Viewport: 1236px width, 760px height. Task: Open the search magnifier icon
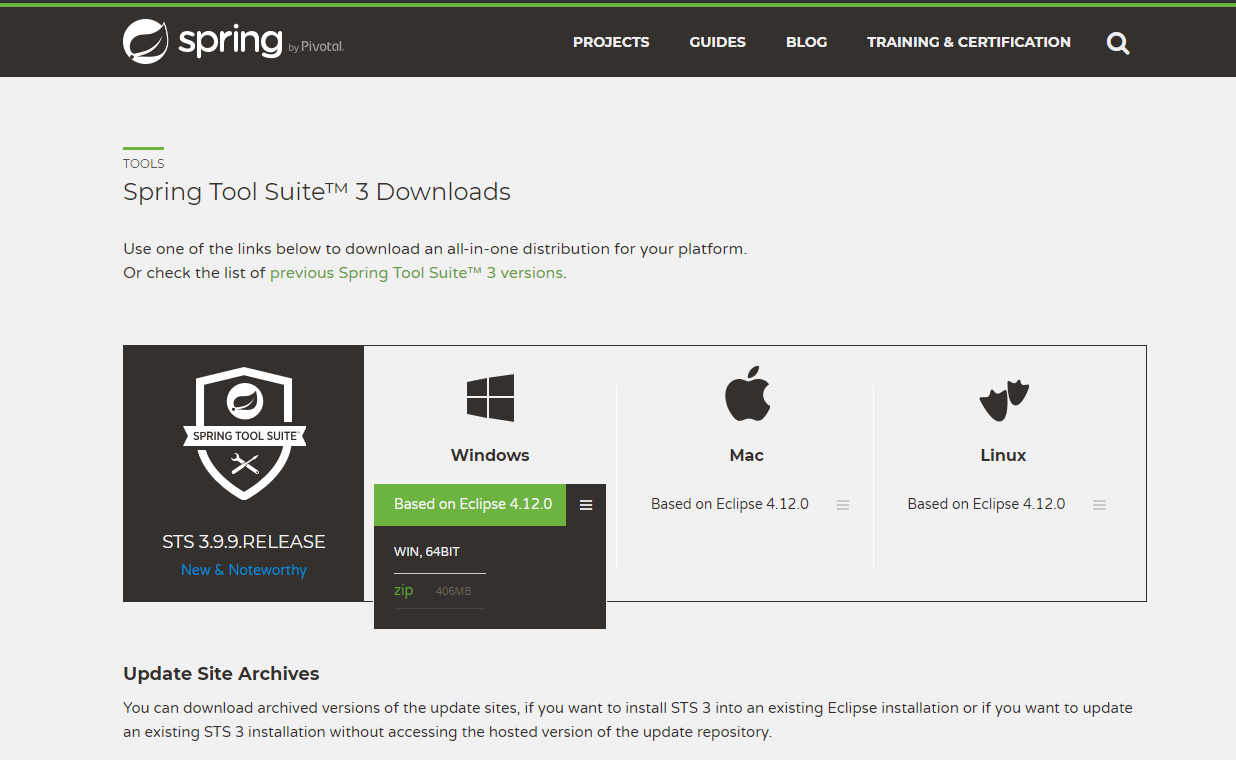(x=1118, y=43)
